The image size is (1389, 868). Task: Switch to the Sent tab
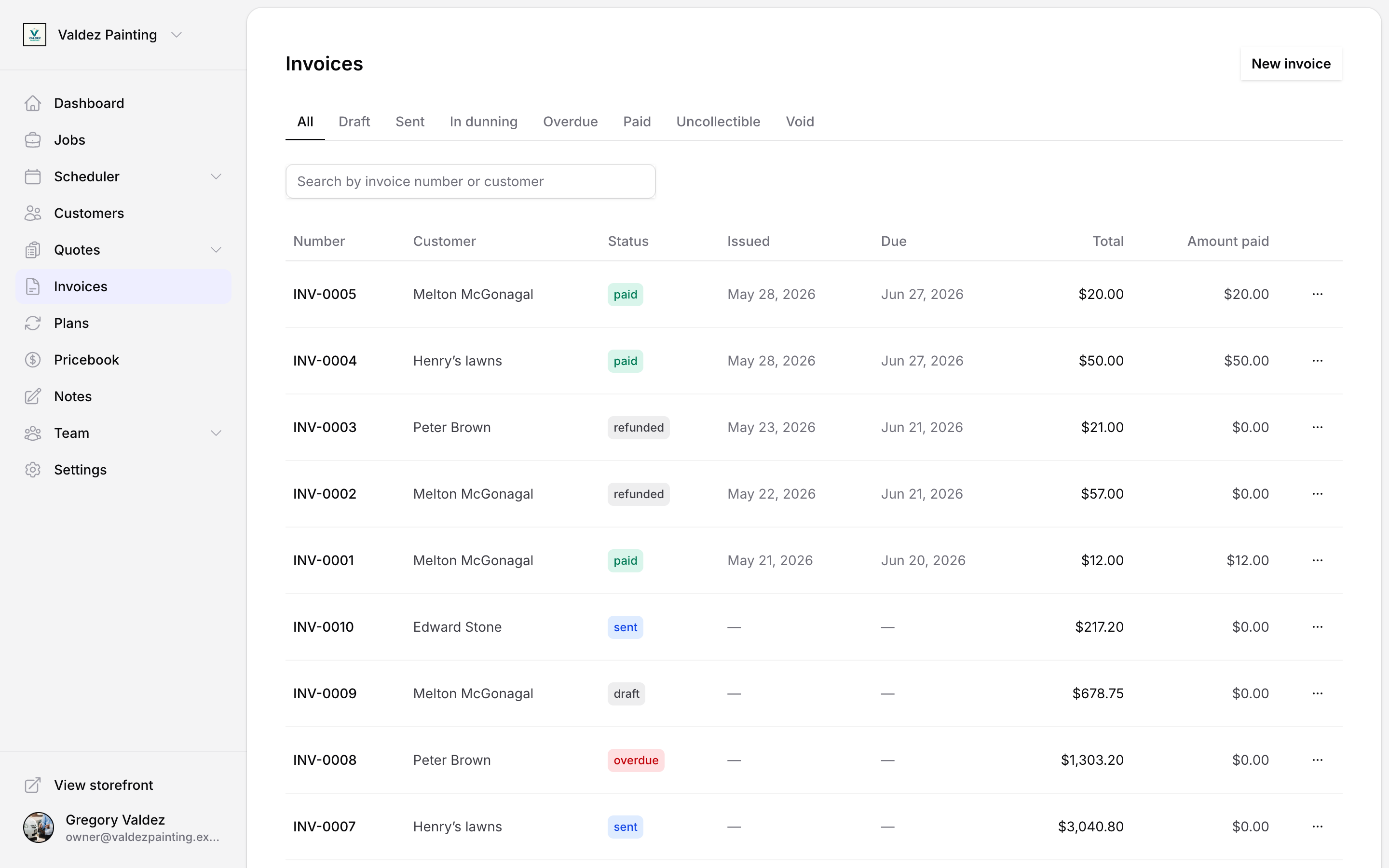click(x=410, y=122)
